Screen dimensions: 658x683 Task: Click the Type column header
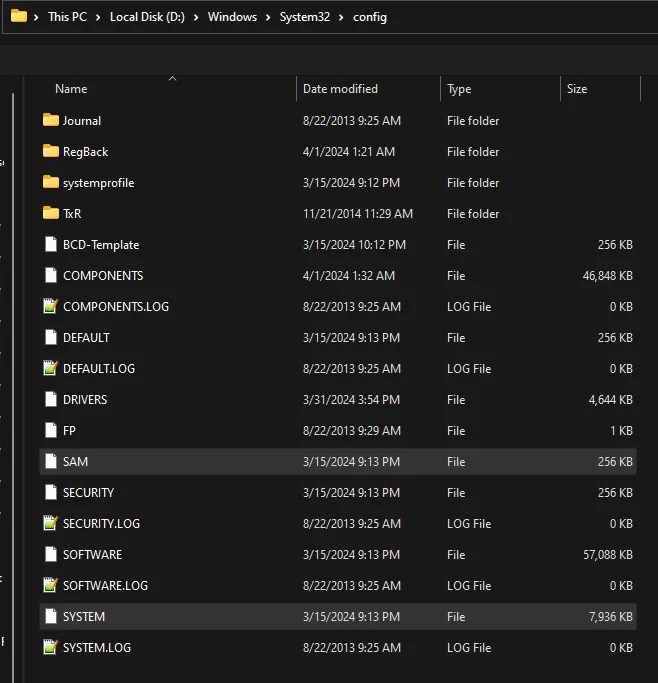tap(459, 89)
